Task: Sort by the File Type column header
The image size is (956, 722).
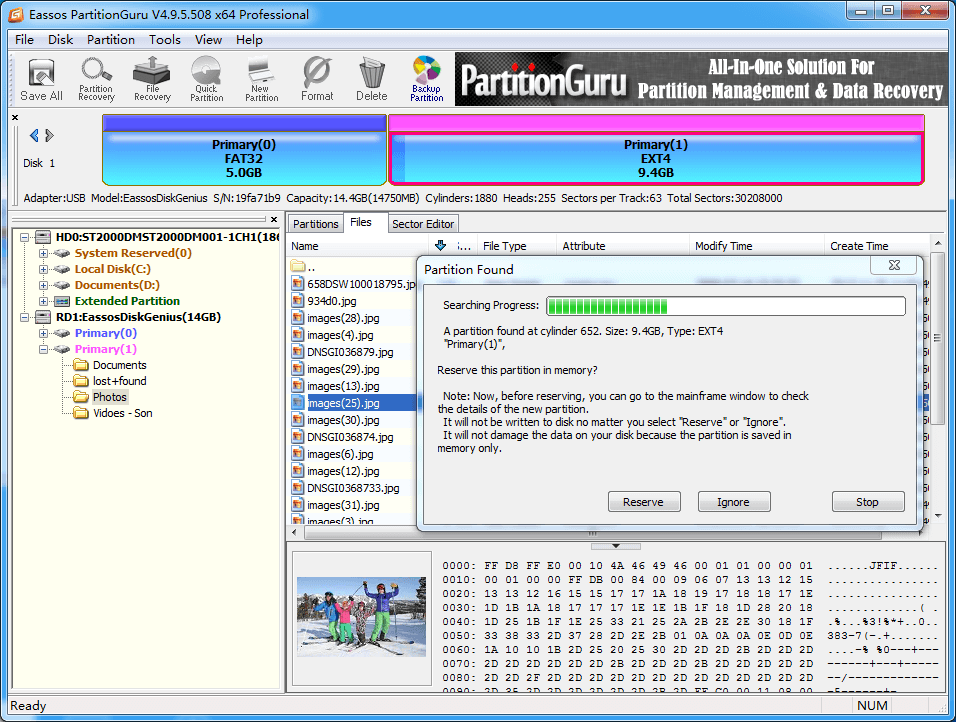Action: tap(516, 246)
